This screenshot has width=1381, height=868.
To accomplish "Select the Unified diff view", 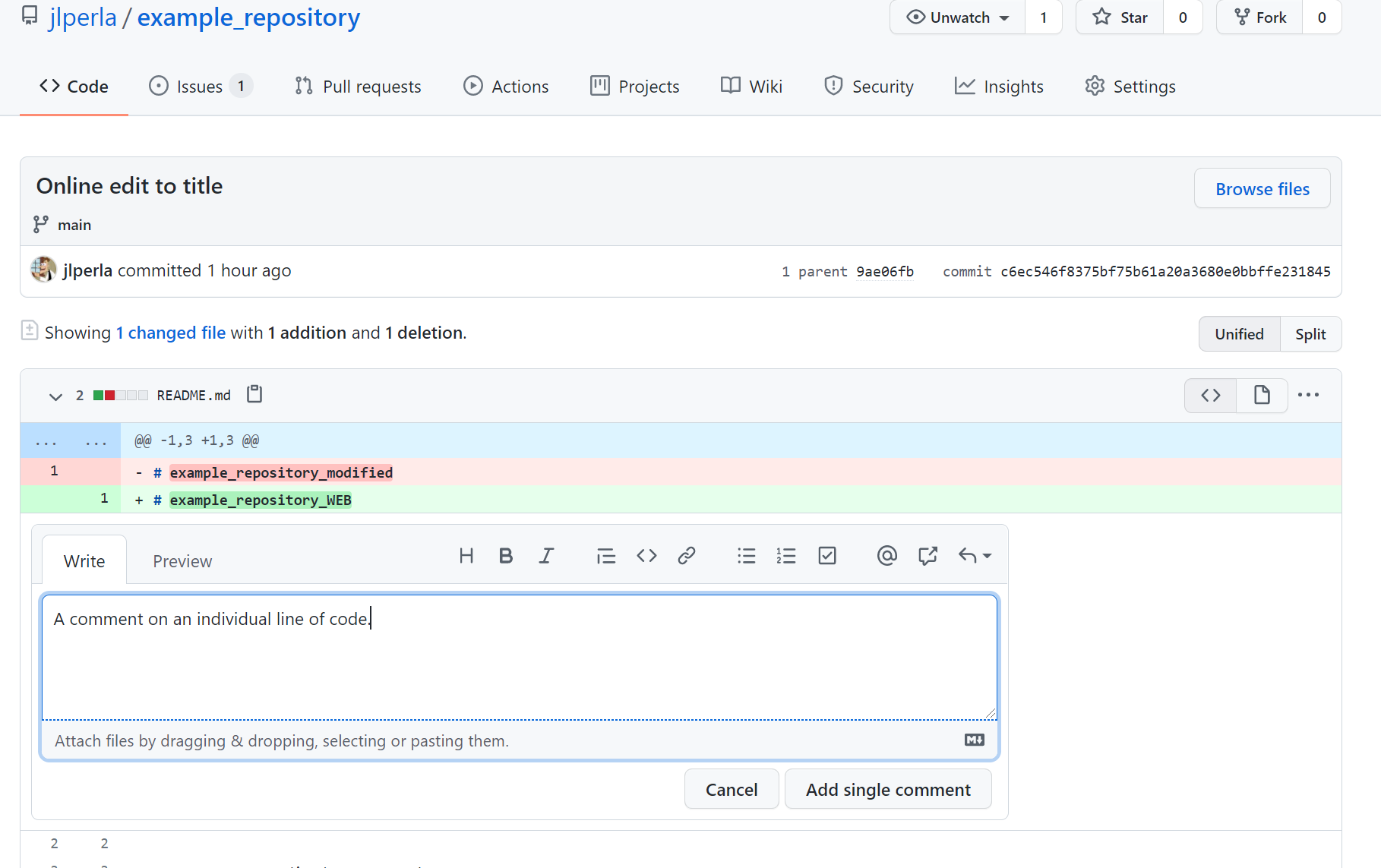I will [1239, 334].
